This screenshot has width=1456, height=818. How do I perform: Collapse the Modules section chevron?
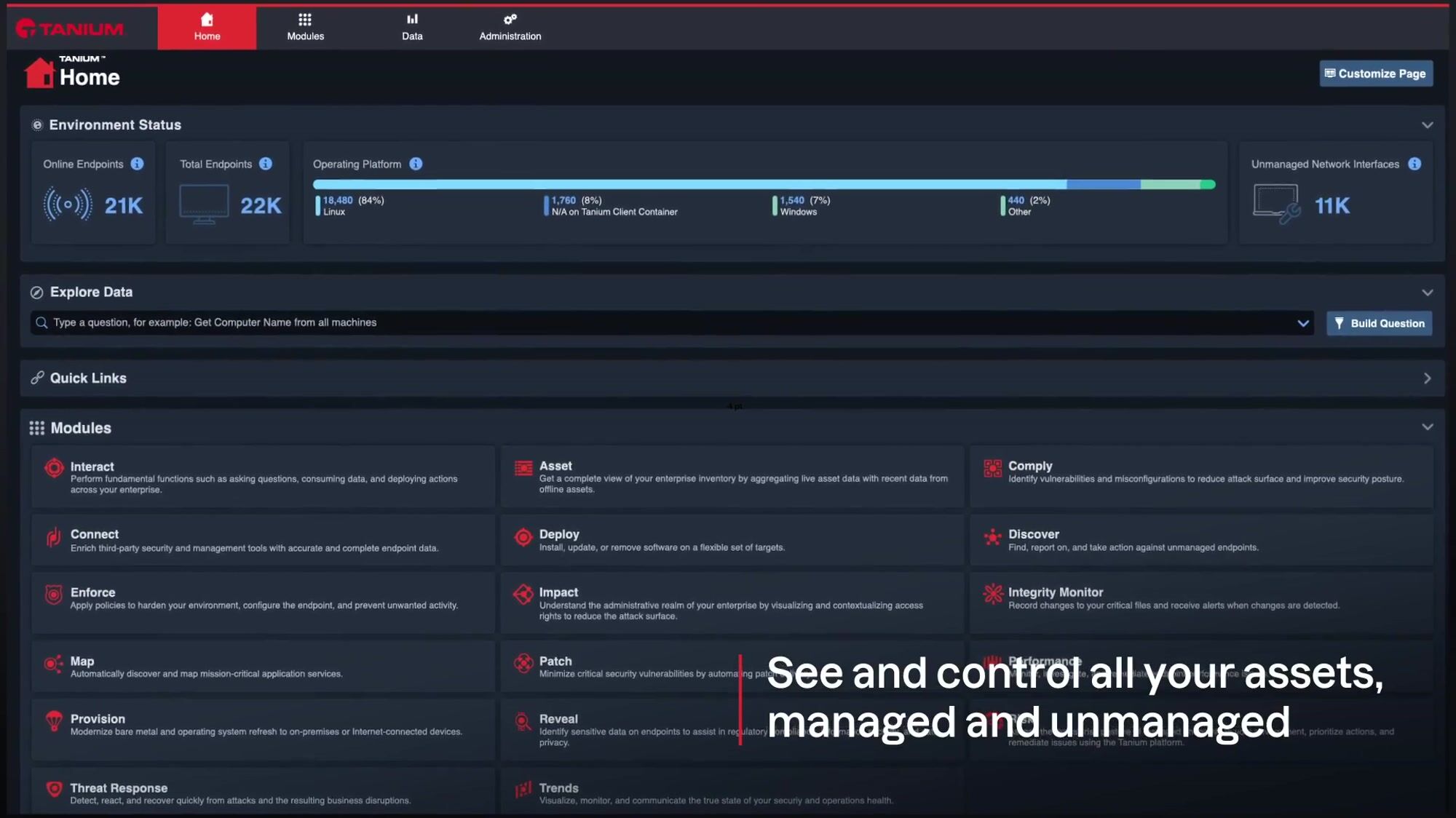coord(1427,427)
